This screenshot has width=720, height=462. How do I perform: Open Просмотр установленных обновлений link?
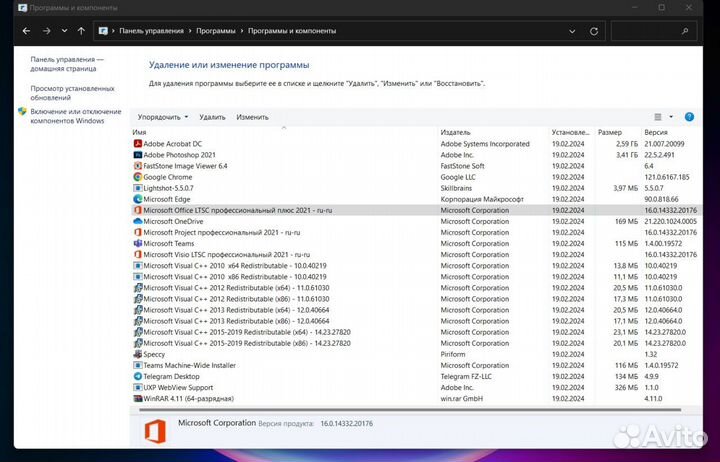(x=68, y=93)
